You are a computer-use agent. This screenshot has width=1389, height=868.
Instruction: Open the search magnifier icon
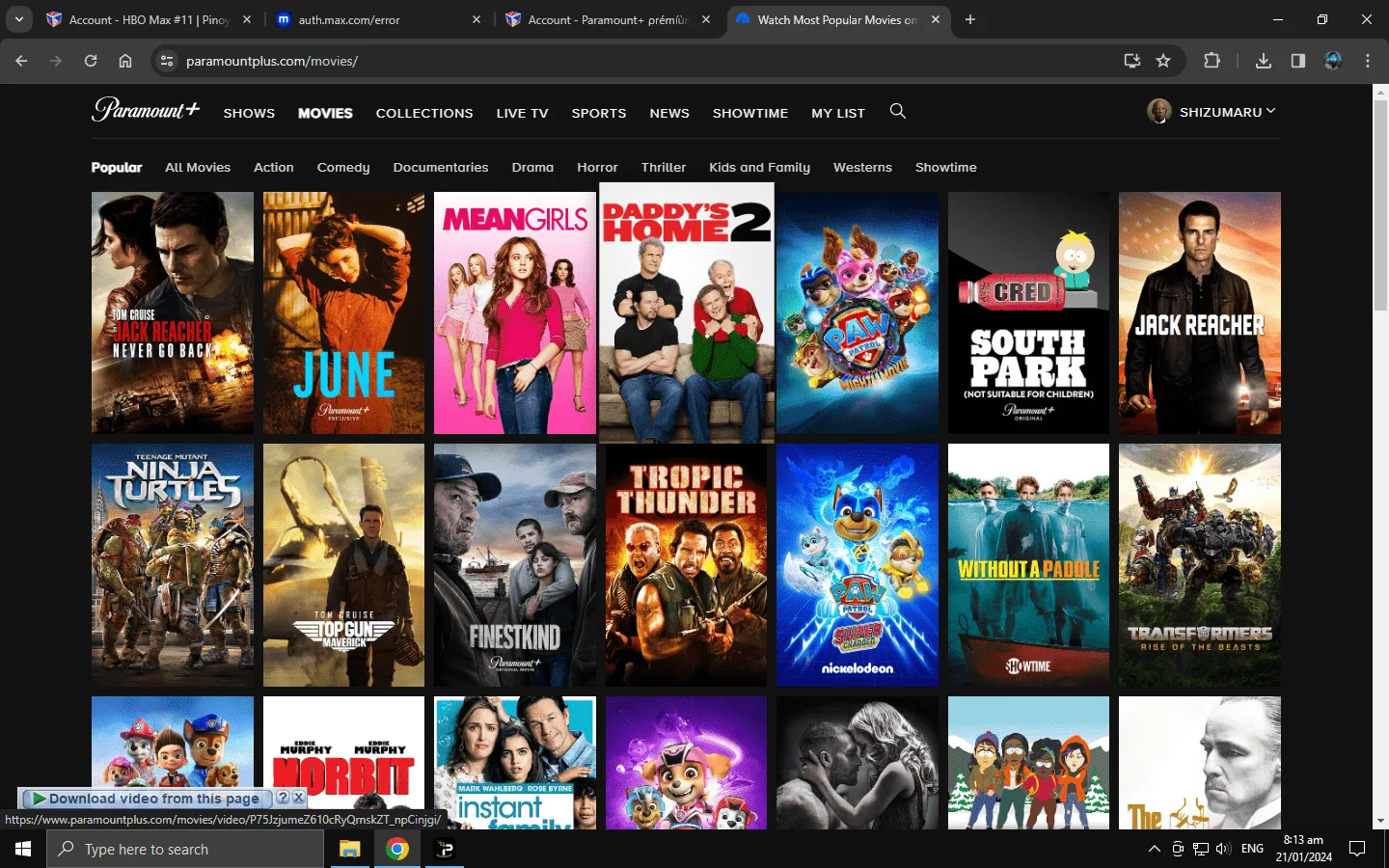tap(897, 111)
